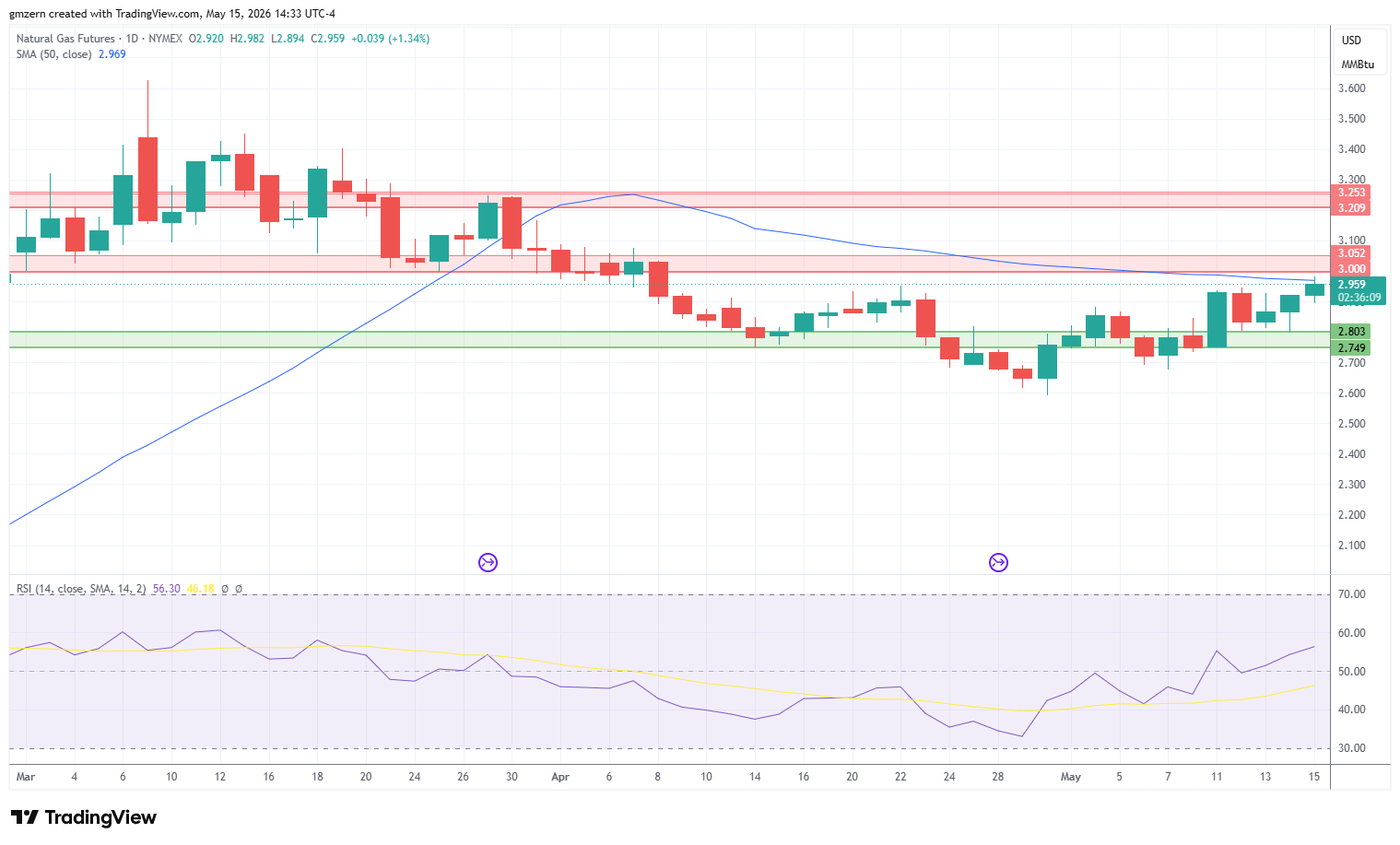
Task: Click the RSI moving average value 46.18
Action: point(200,589)
